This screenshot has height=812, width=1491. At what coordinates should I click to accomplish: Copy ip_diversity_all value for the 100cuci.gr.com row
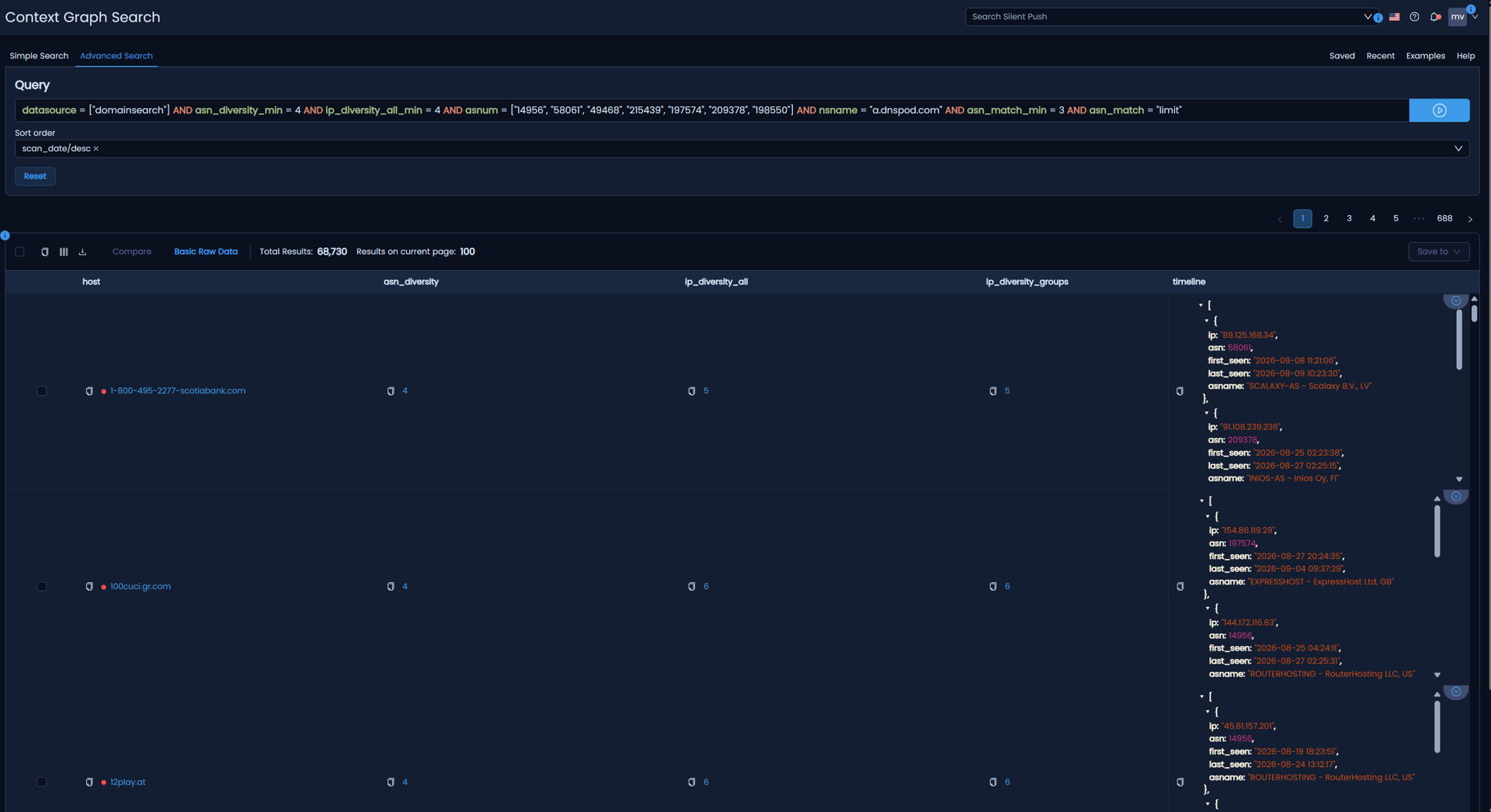[692, 587]
